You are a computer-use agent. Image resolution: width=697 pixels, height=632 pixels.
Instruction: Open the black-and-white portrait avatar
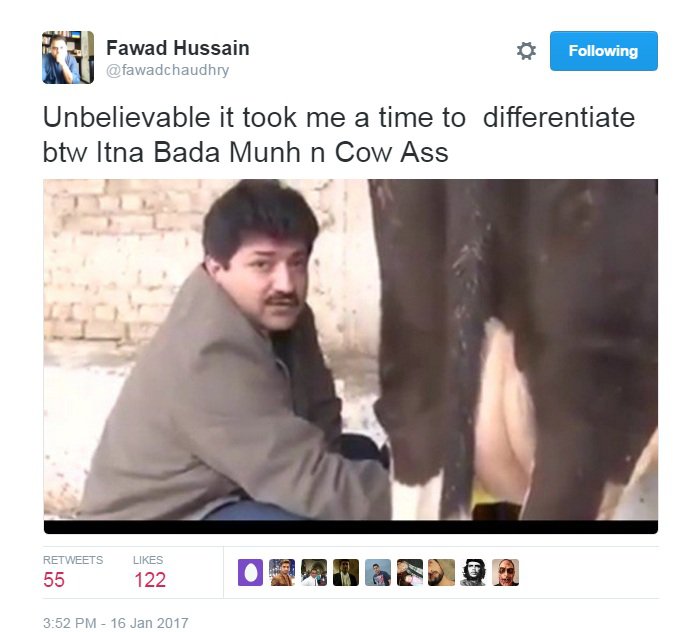(x=473, y=572)
